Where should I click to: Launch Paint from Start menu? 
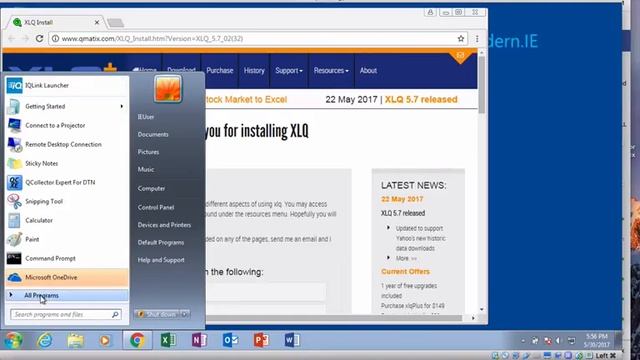[x=67, y=239]
